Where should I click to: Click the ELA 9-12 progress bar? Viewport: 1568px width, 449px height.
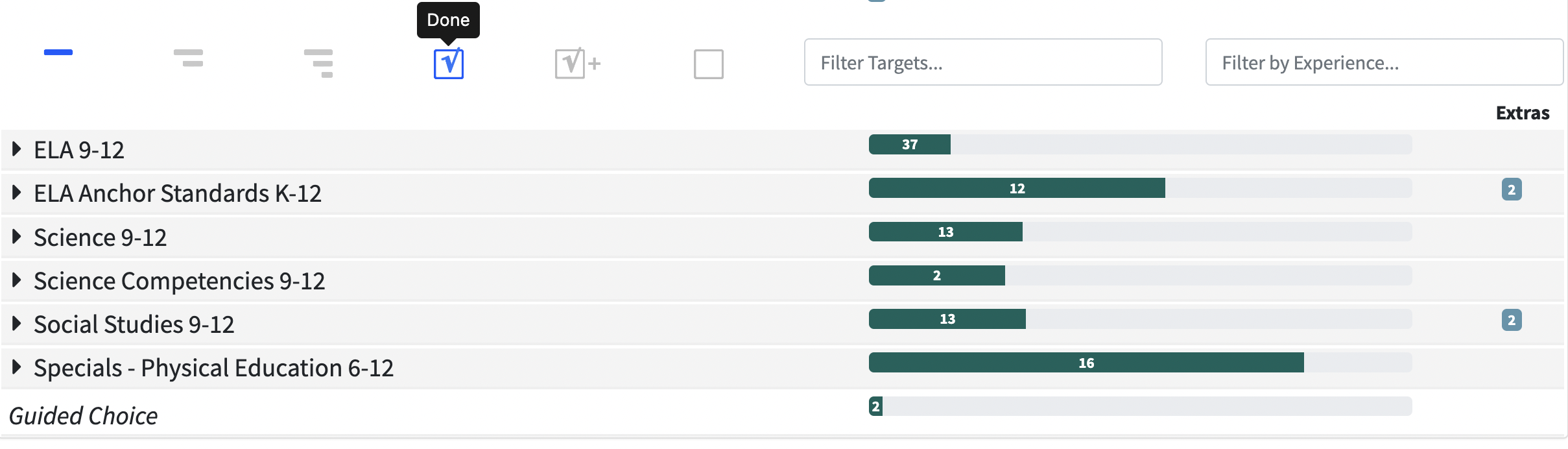pos(1140,145)
